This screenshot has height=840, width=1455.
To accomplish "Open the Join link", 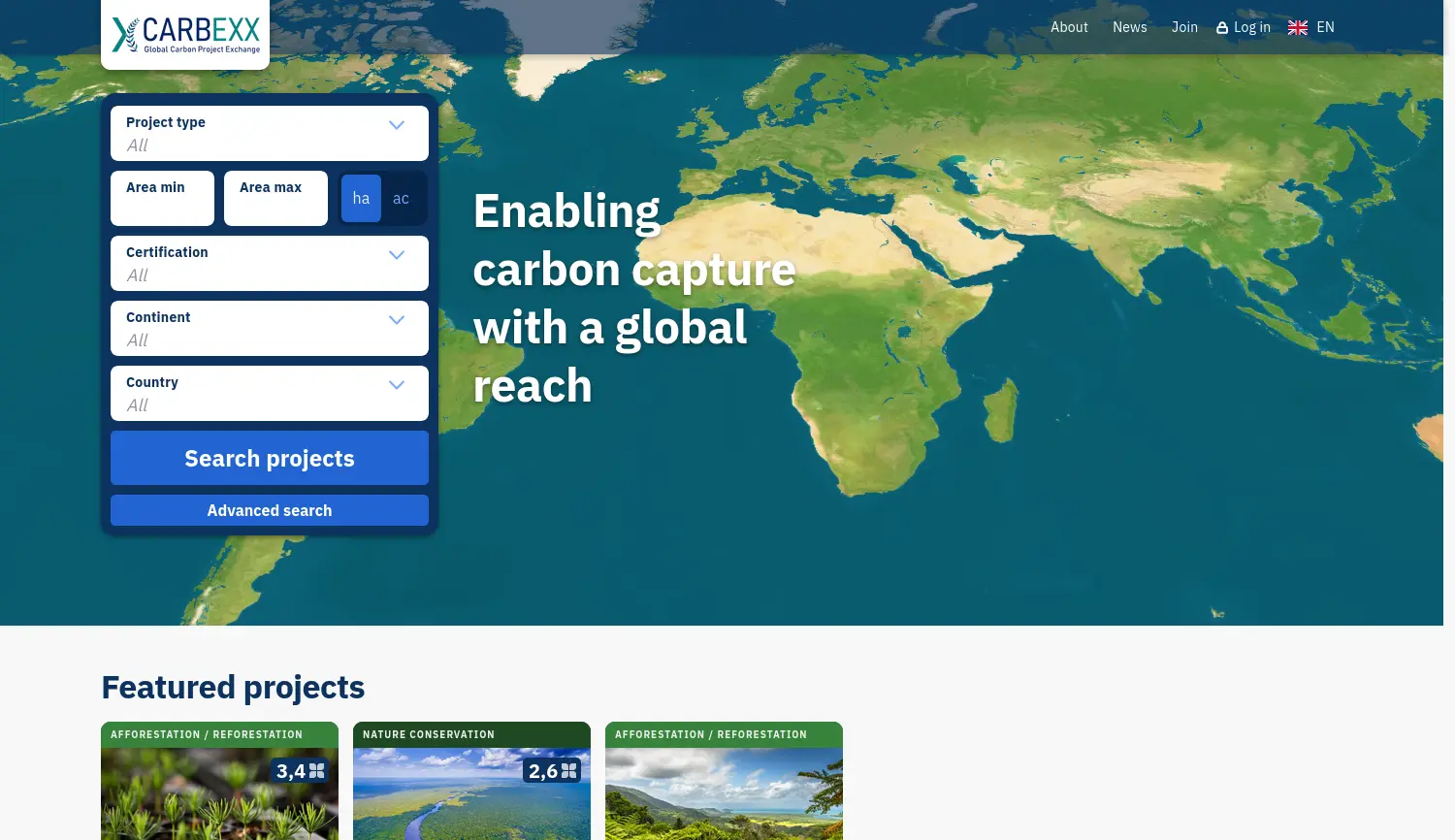I will (x=1184, y=27).
